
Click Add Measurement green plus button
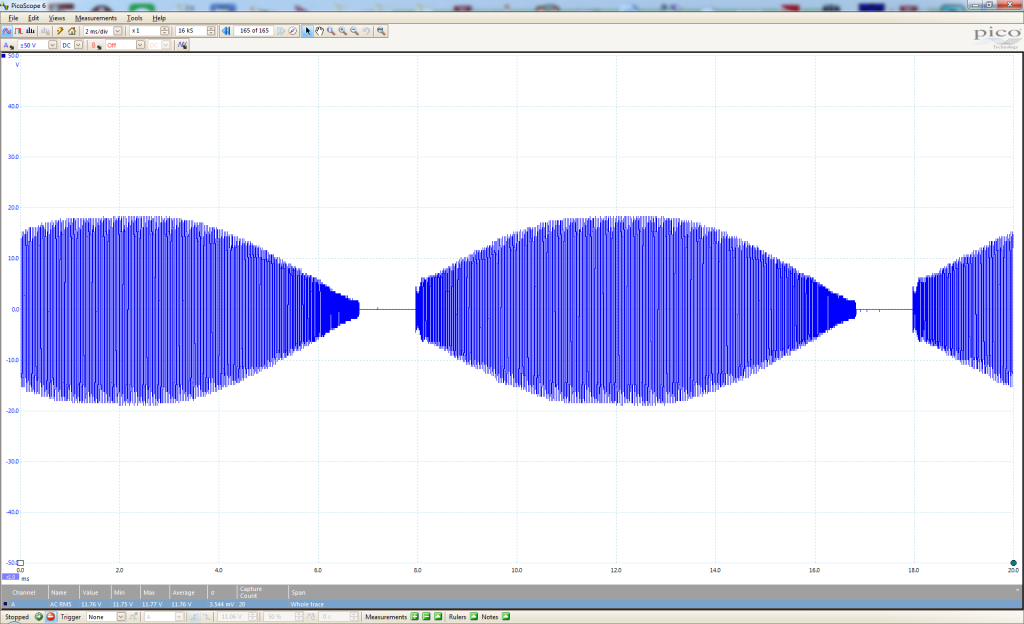pos(414,617)
